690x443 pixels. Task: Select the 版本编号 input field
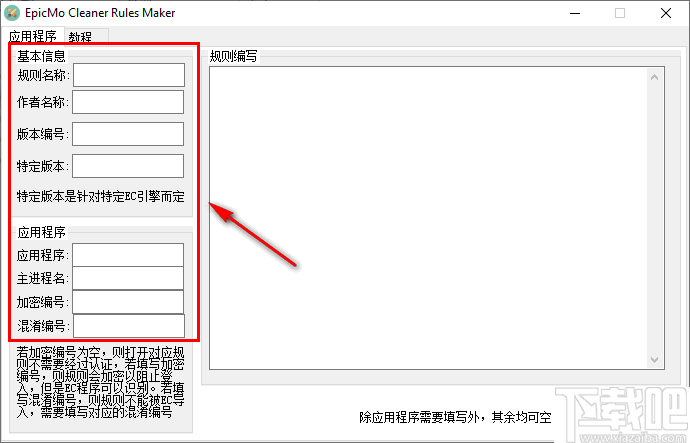pos(128,134)
